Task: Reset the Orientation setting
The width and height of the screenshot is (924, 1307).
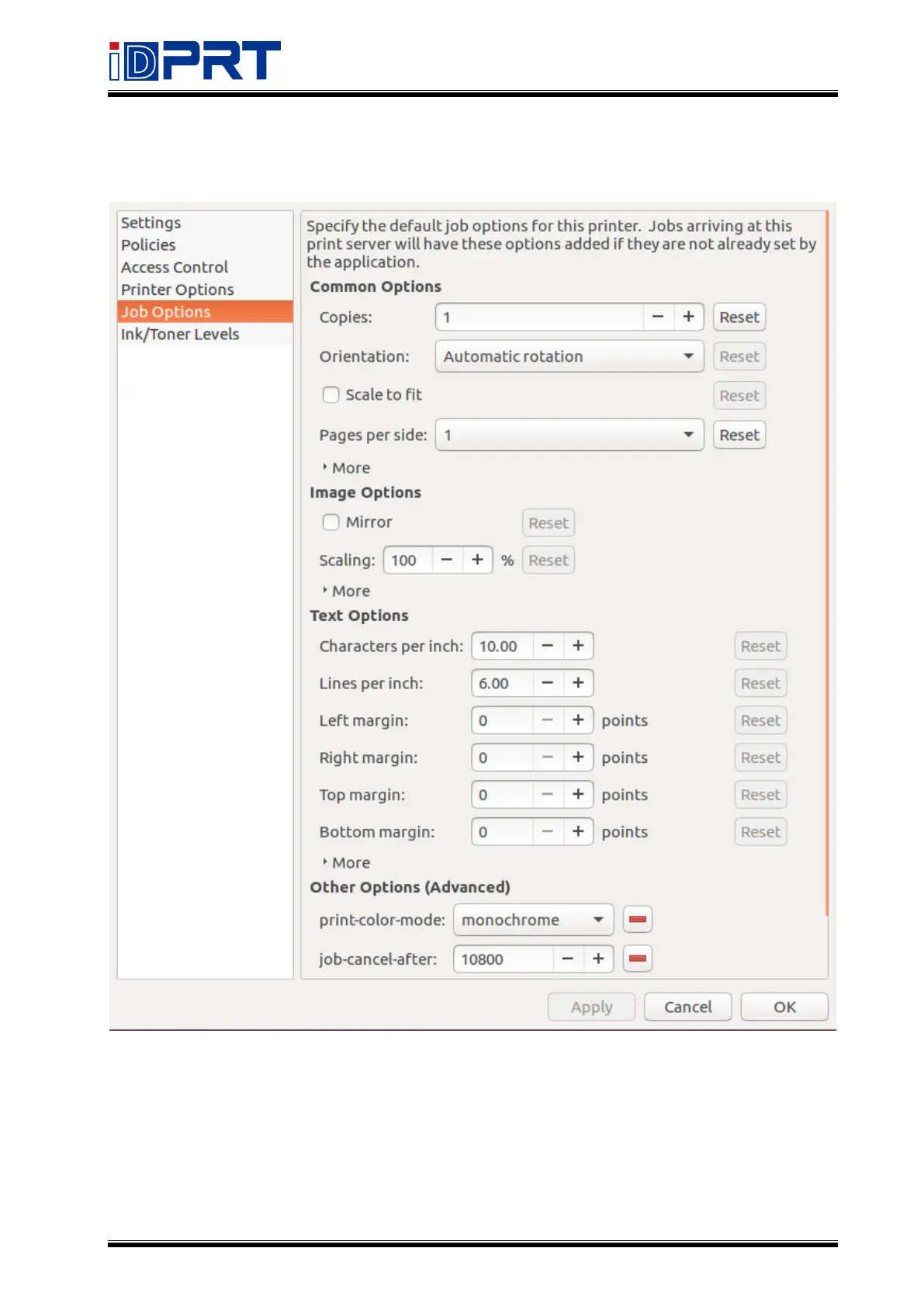Action: coord(739,356)
